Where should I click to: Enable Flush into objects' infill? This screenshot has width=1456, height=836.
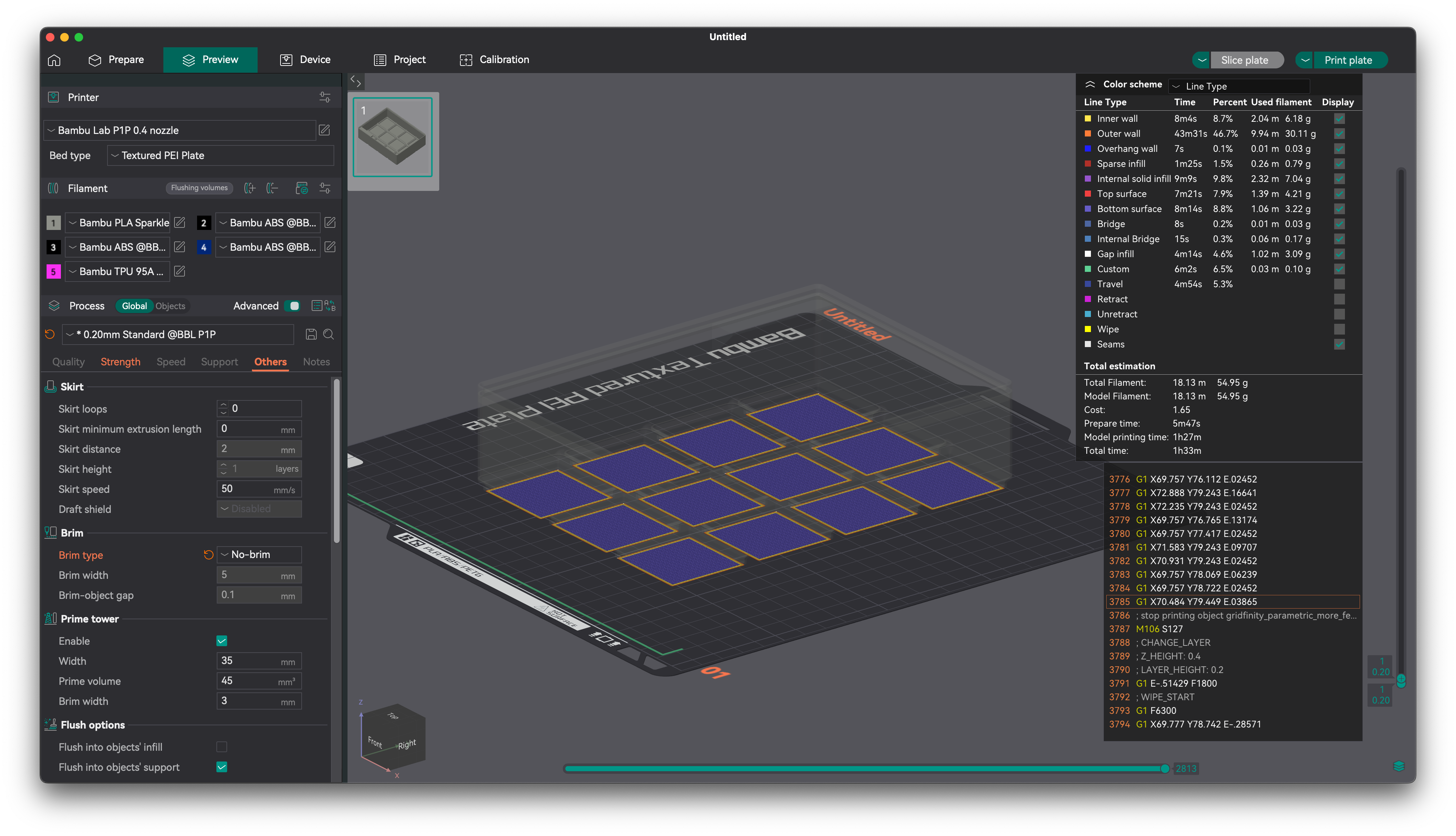[x=222, y=747]
